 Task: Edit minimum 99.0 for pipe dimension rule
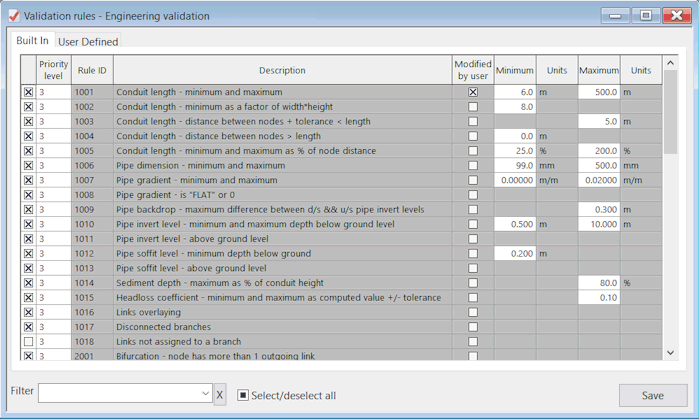point(514,165)
